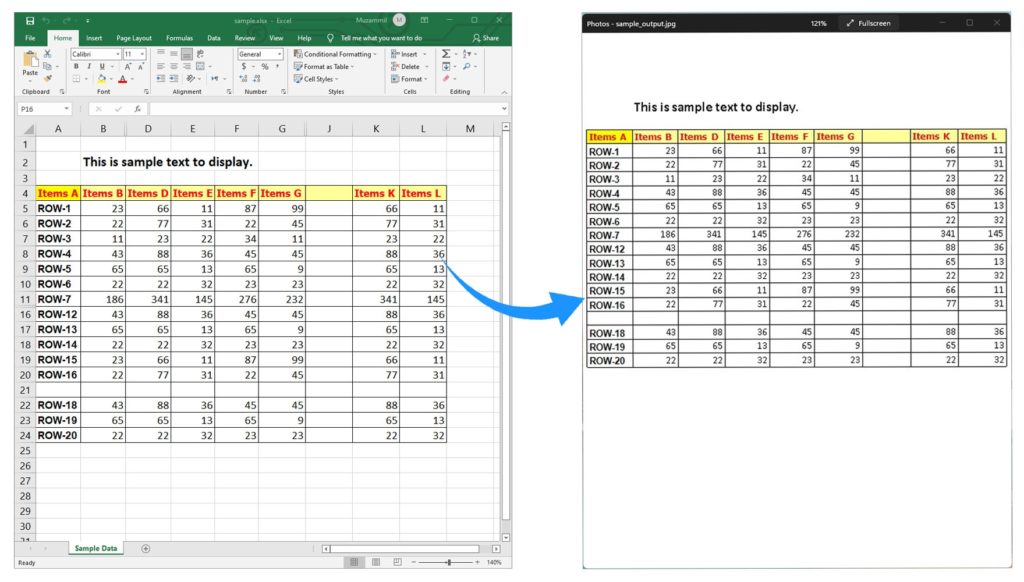The width and height of the screenshot is (1024, 582).
Task: Toggle Italic formatting
Action: (x=89, y=65)
